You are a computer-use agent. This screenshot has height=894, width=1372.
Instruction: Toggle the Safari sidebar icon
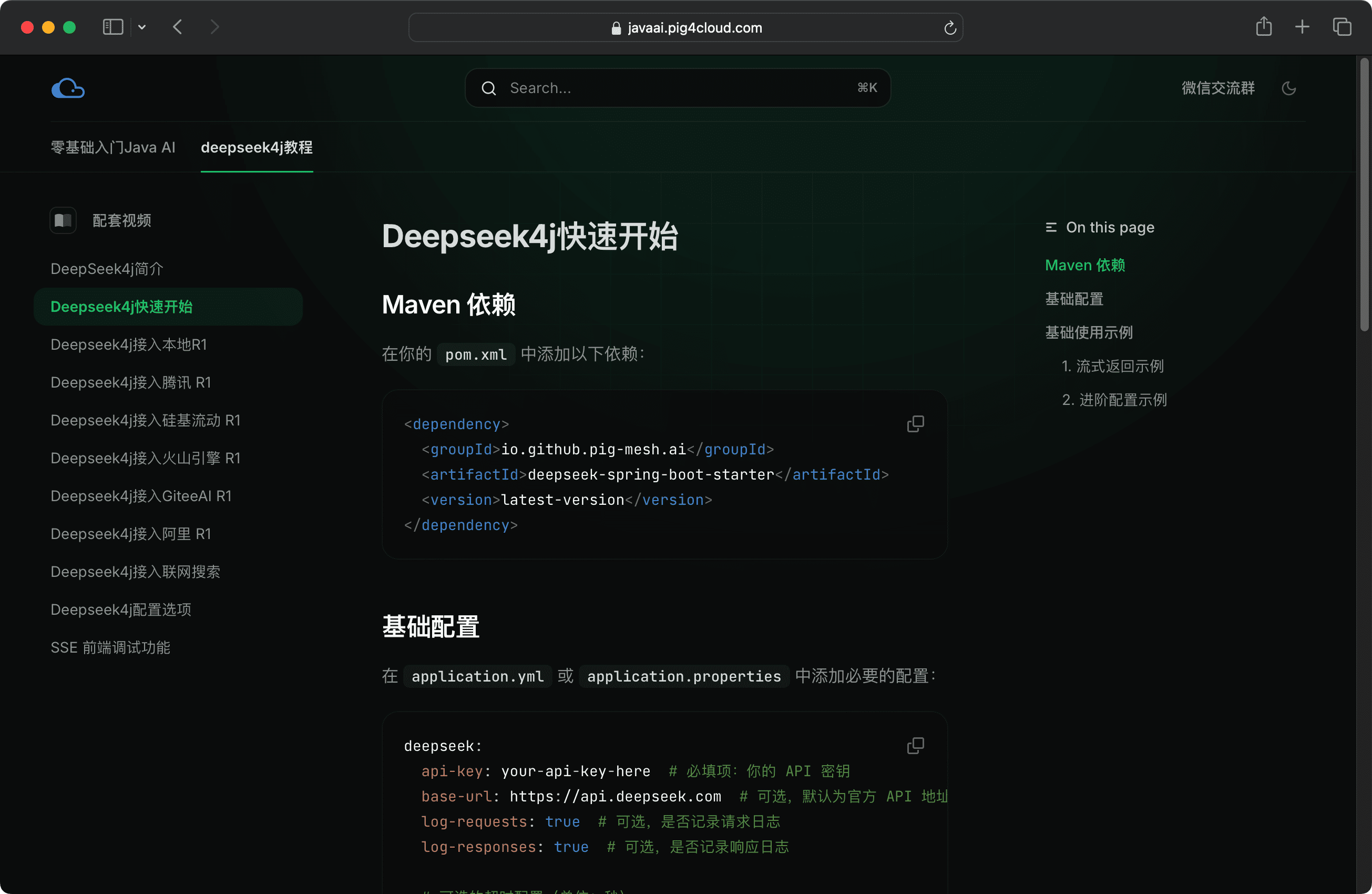(x=113, y=27)
